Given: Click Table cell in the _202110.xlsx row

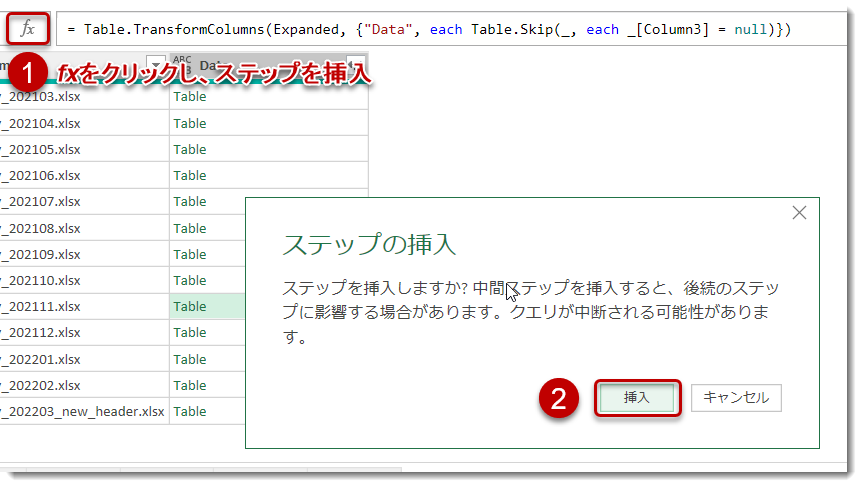Looking at the screenshot, I should click(207, 280).
